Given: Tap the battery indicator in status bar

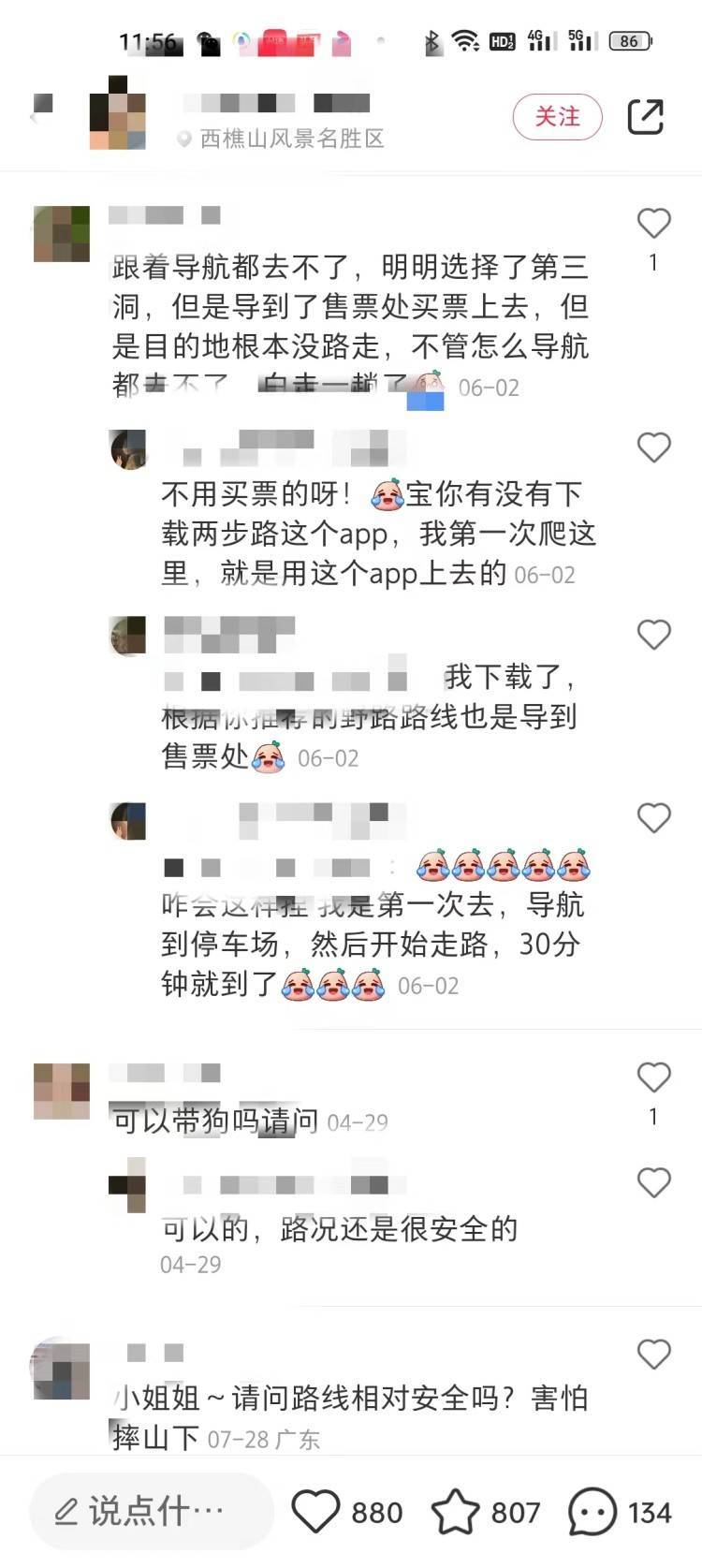Looking at the screenshot, I should tap(631, 41).
